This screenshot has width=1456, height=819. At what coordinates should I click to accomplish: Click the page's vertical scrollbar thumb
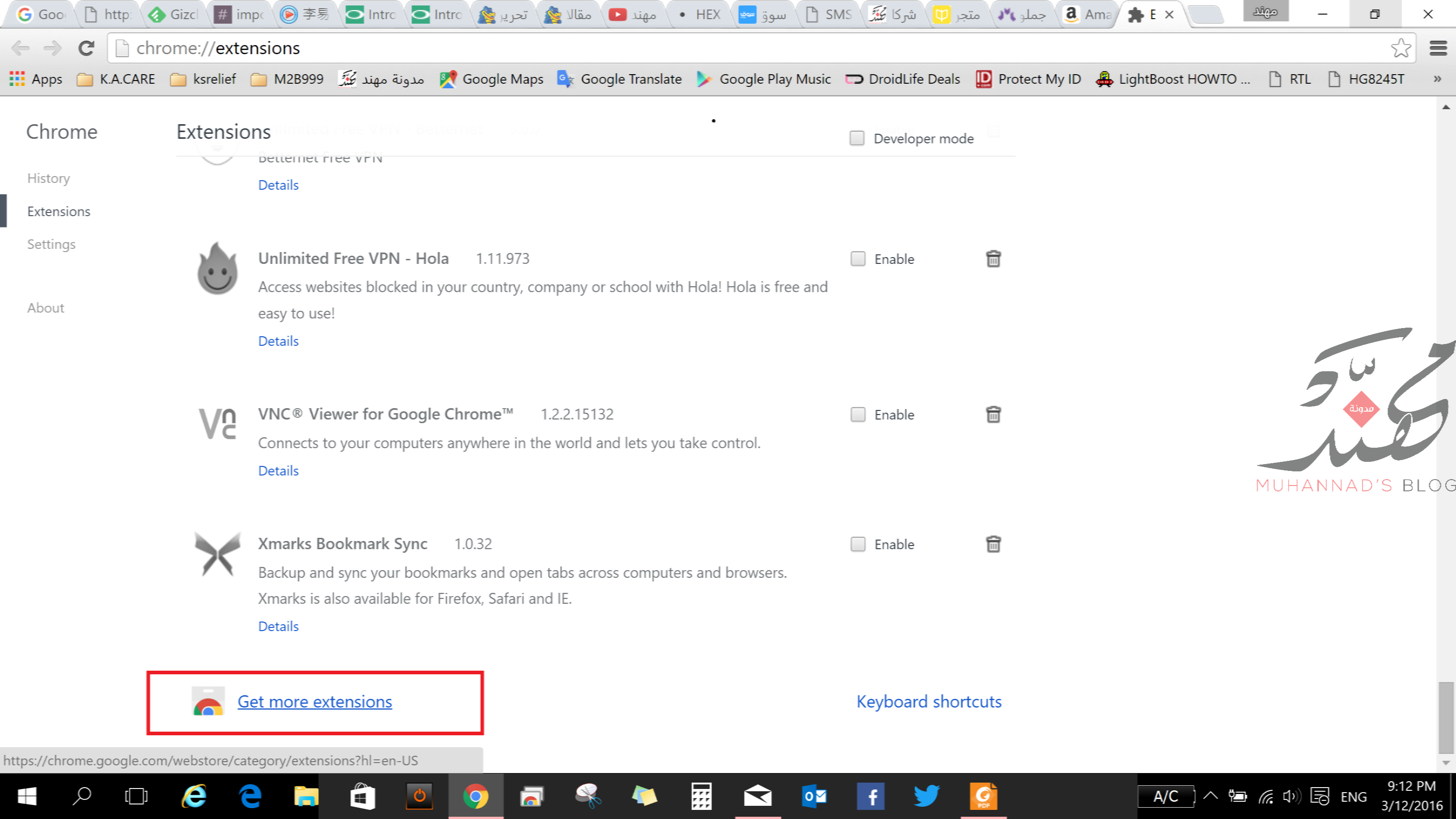1446,718
